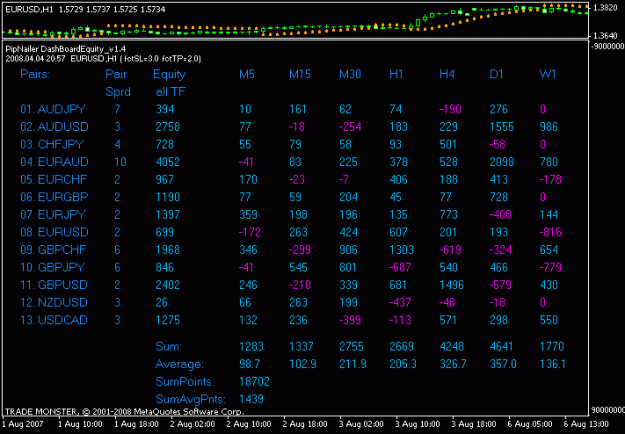This screenshot has height=434, width=625.
Task: Click EURAUD equity value 4052
Action: (168, 162)
